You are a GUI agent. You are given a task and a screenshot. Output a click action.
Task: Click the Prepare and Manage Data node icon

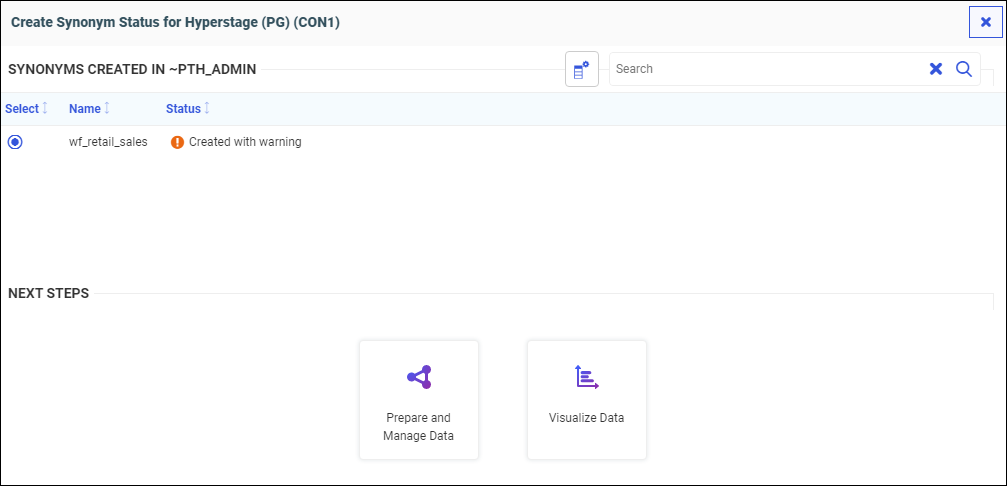pyautogui.click(x=419, y=377)
